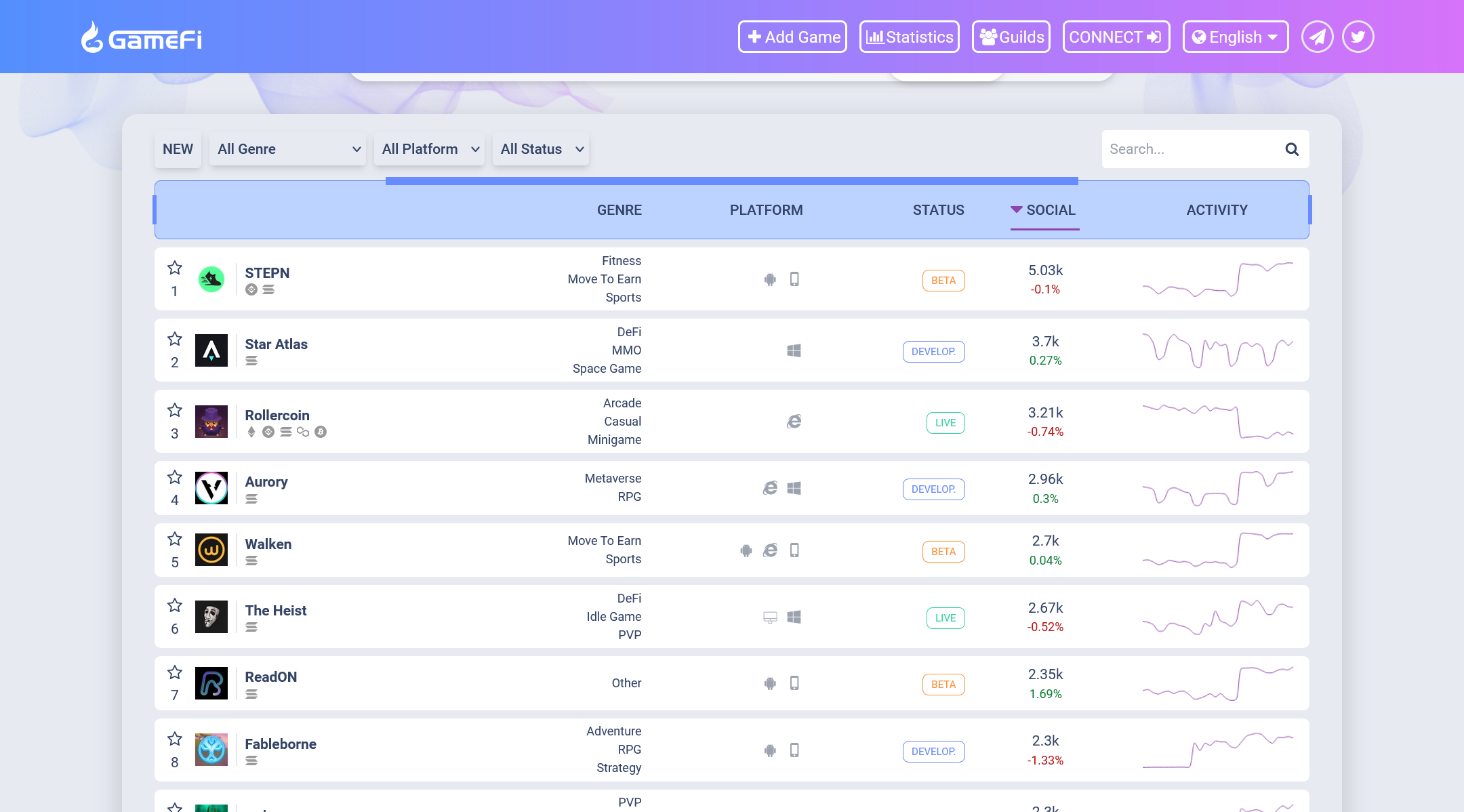Open the STEPN game title link

267,272
